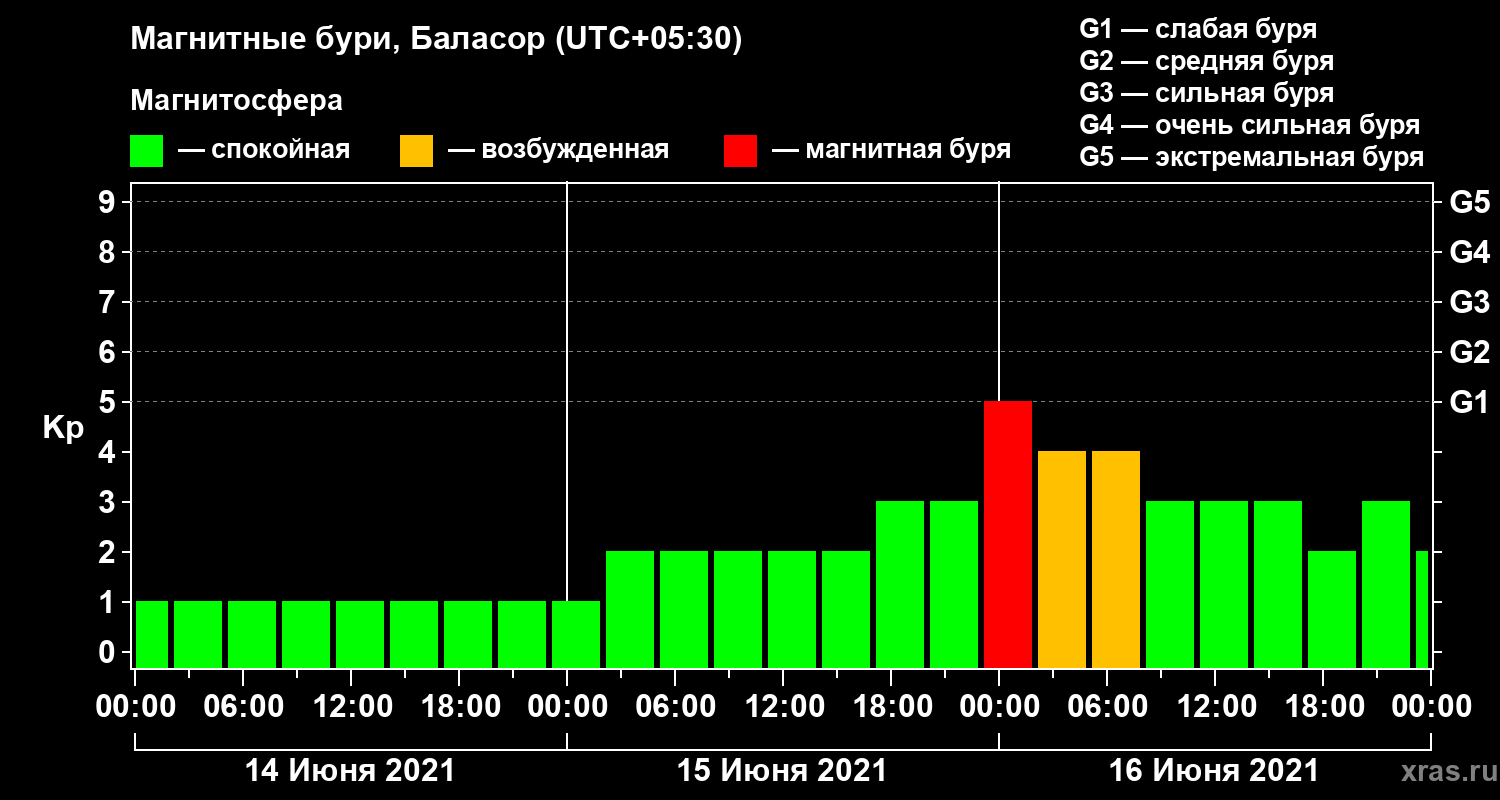Click the right-axis 'G5' tick label
The image size is (1500, 800).
[x=1469, y=202]
